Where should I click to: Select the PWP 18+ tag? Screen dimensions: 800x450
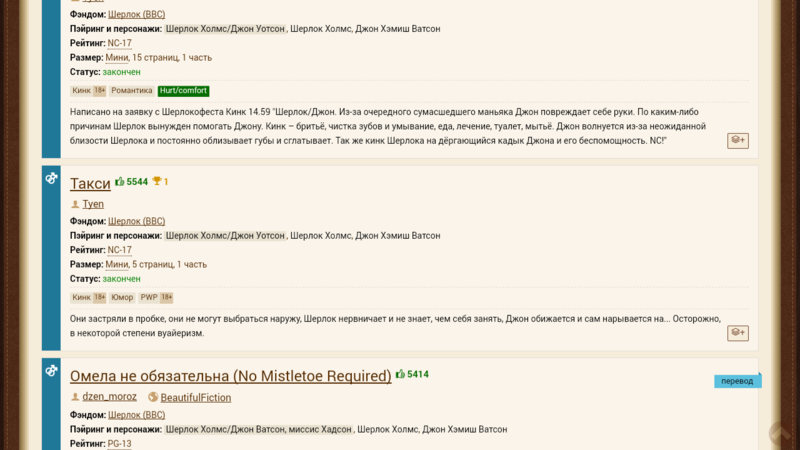156,297
